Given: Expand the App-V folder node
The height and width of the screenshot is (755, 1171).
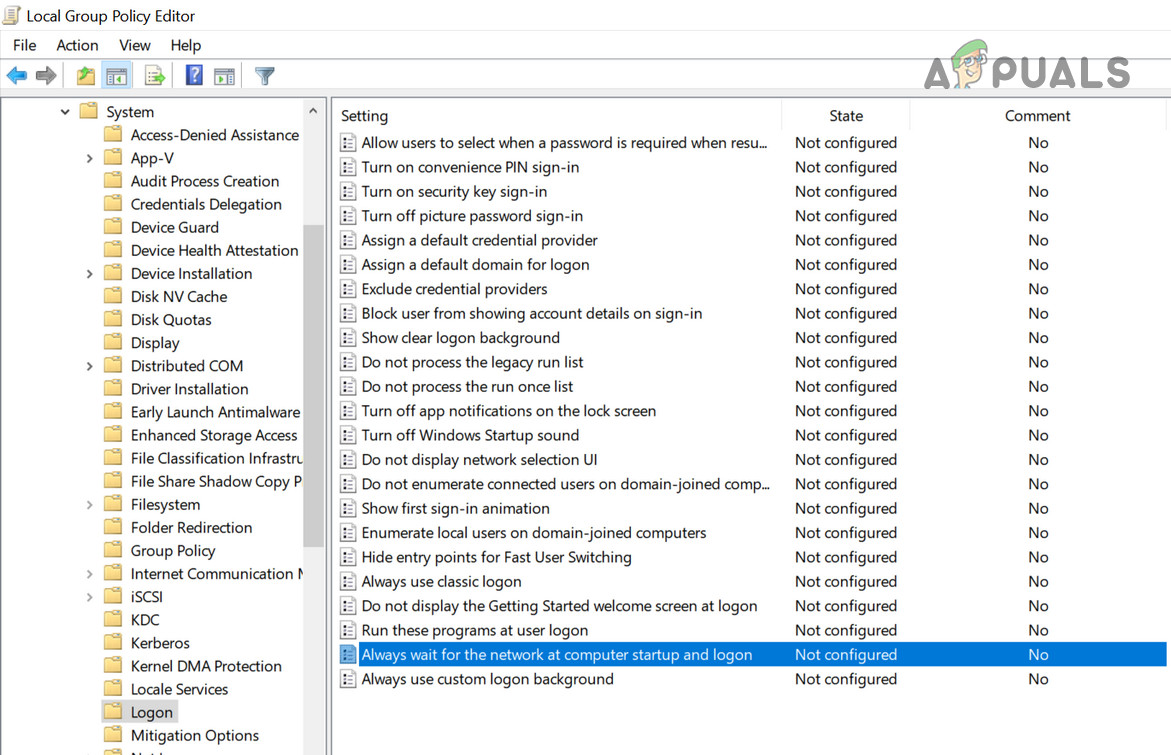Looking at the screenshot, I should point(89,158).
